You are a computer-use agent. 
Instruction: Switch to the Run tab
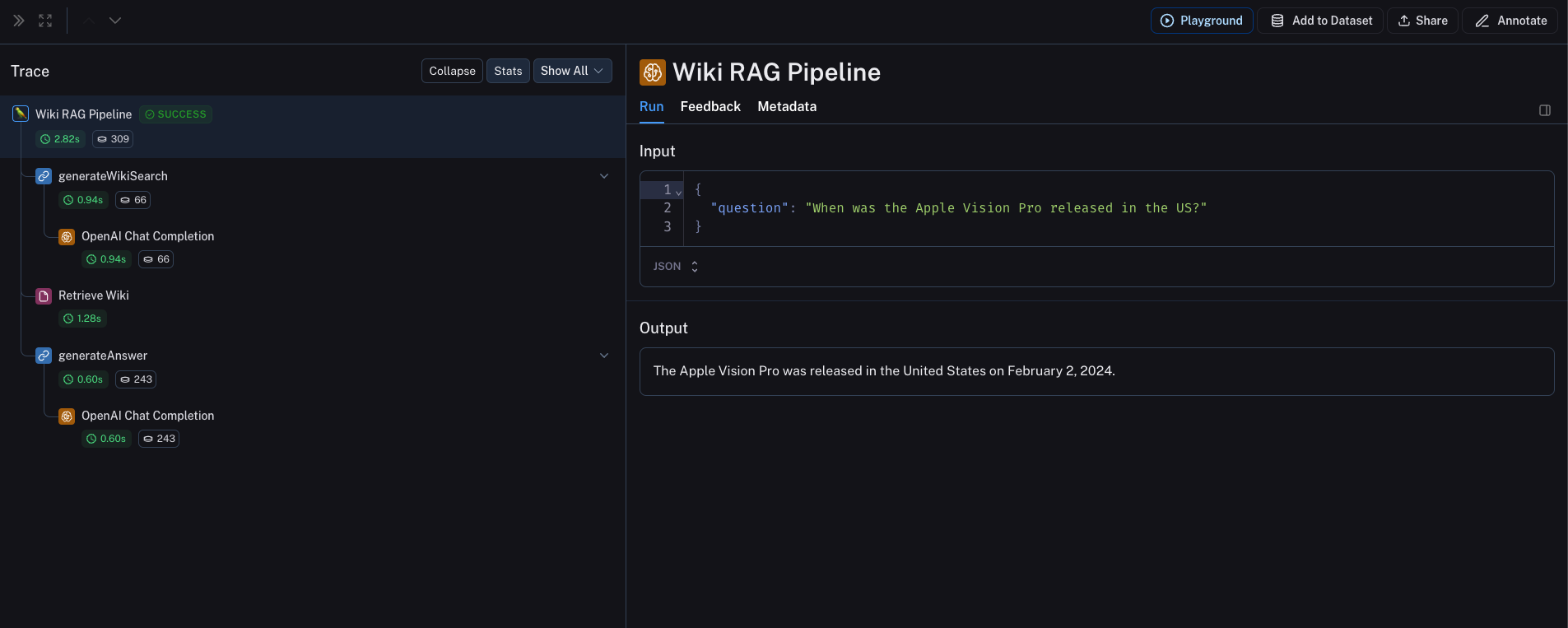coord(652,107)
